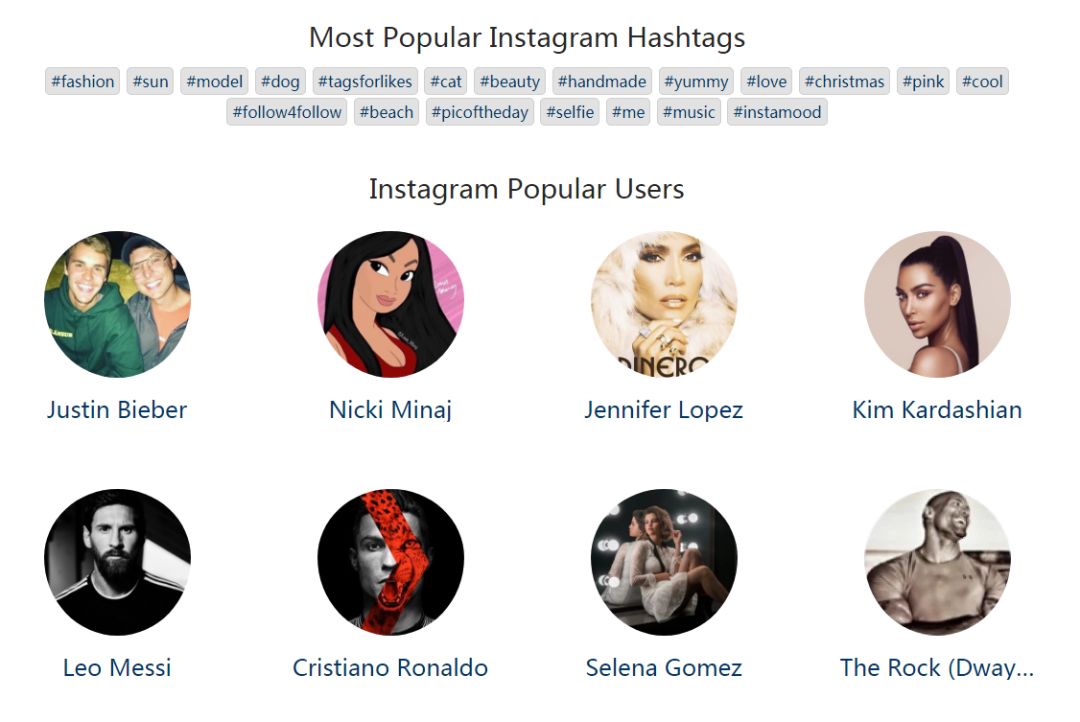The height and width of the screenshot is (722, 1080).
Task: Click Nicki Minaj's cartoon avatar
Action: [x=390, y=304]
